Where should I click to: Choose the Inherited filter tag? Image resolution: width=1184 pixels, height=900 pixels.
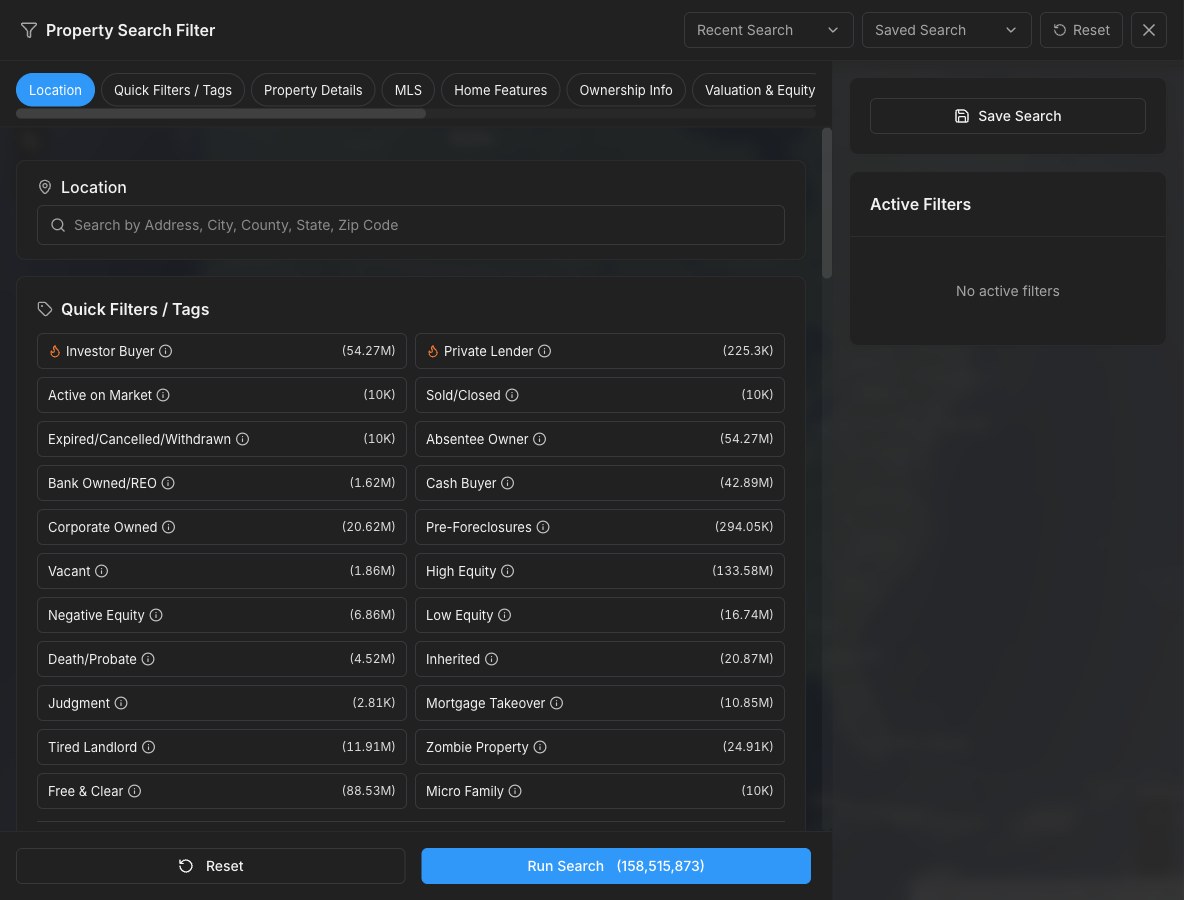click(600, 659)
